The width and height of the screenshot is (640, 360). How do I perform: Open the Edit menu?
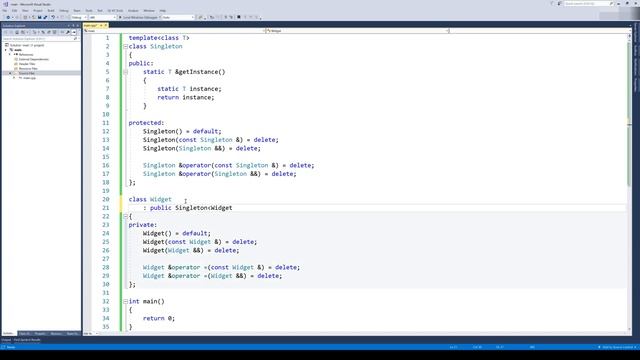[x=14, y=11]
